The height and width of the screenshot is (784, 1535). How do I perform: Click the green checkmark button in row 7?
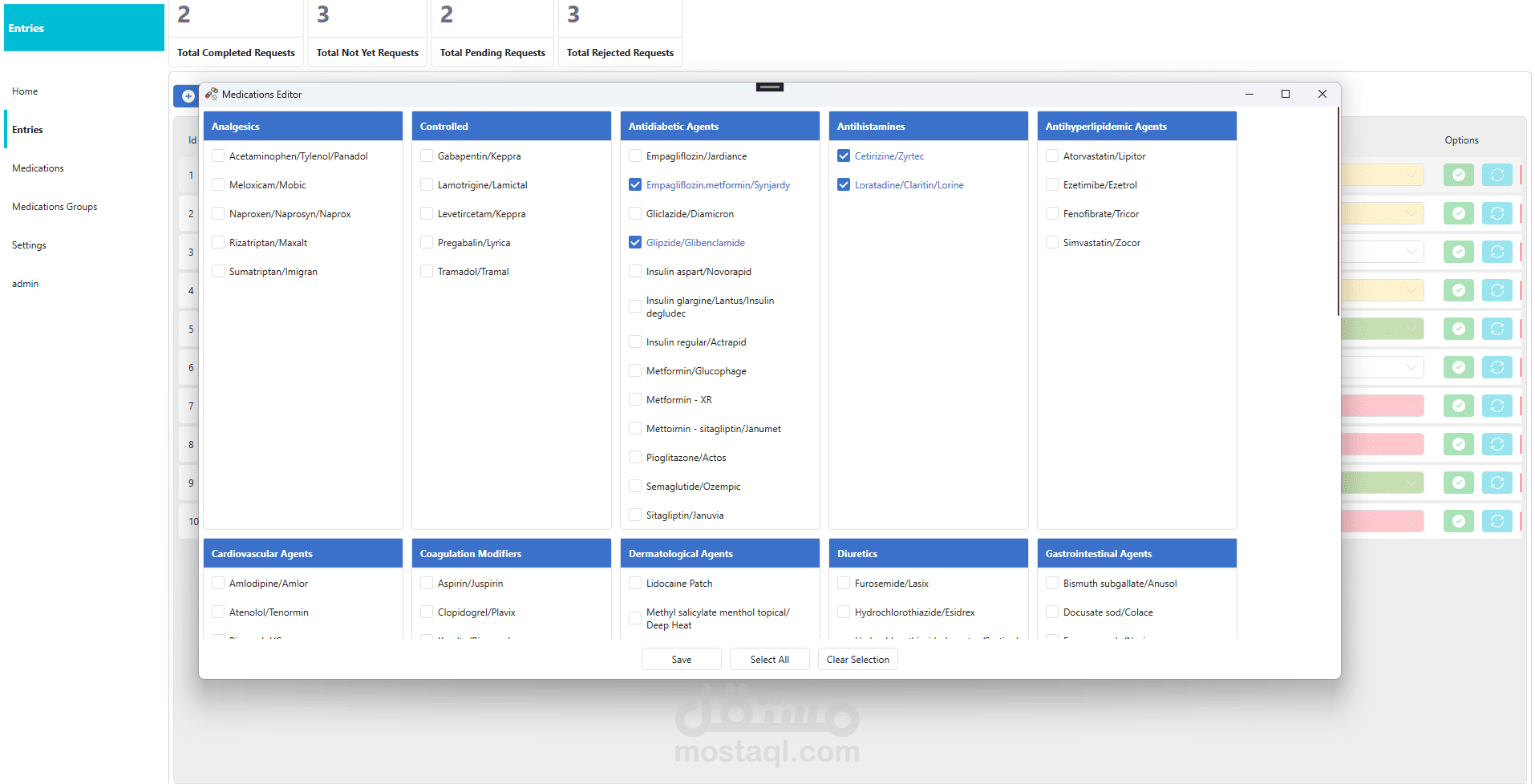pyautogui.click(x=1458, y=406)
